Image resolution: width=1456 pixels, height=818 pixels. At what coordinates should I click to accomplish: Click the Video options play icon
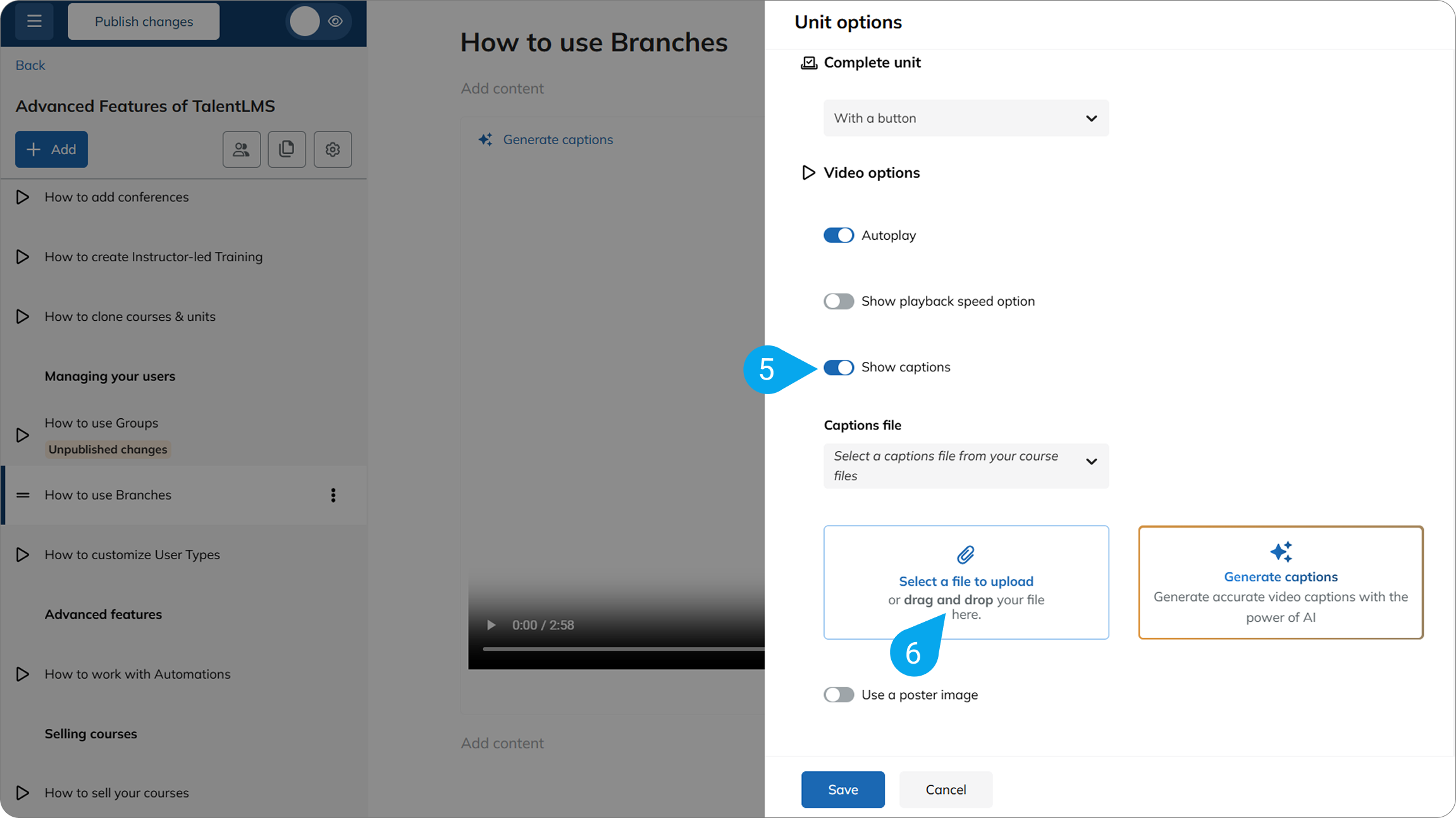(x=808, y=173)
